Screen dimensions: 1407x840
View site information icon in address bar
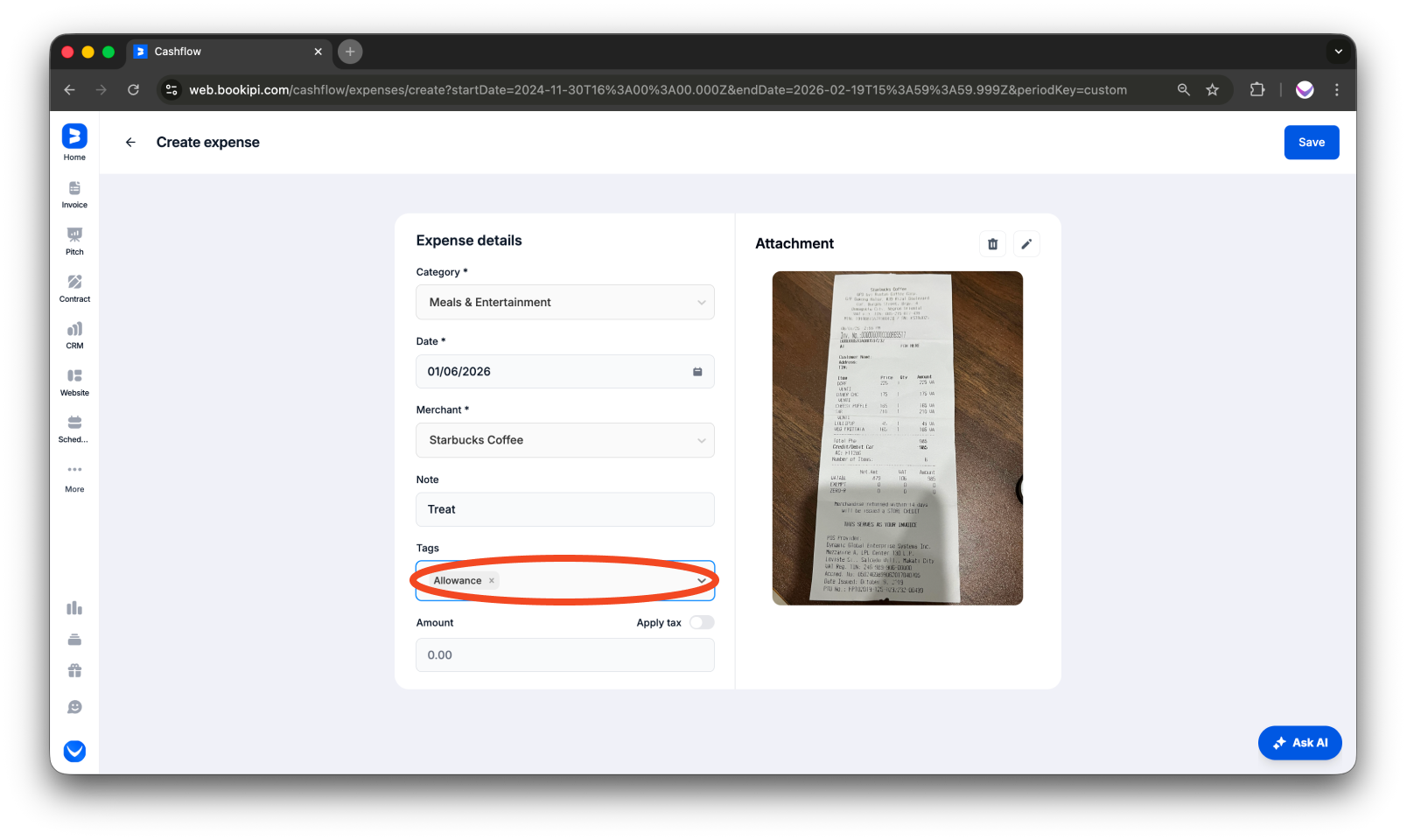(171, 89)
